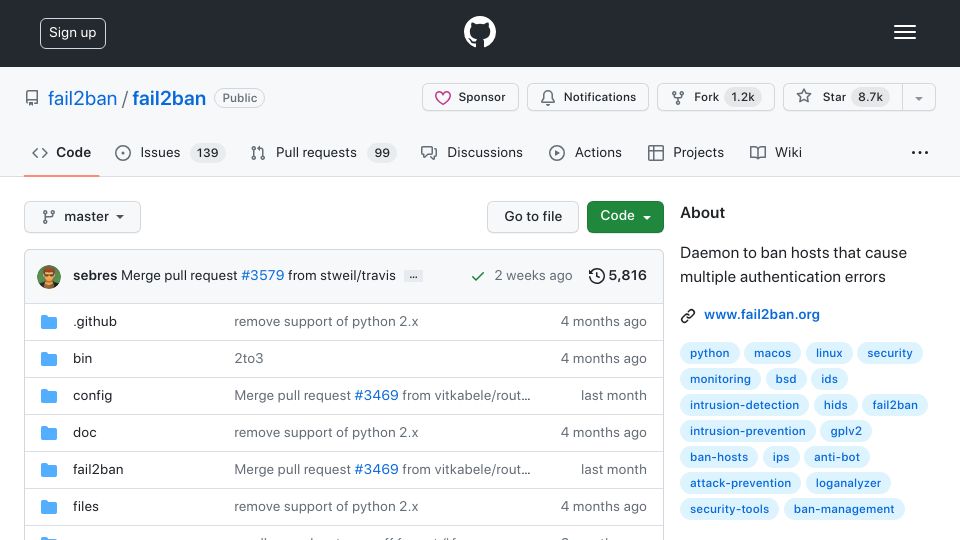Viewport: 960px width, 540px height.
Task: Select the python topic tag
Action: pos(710,353)
